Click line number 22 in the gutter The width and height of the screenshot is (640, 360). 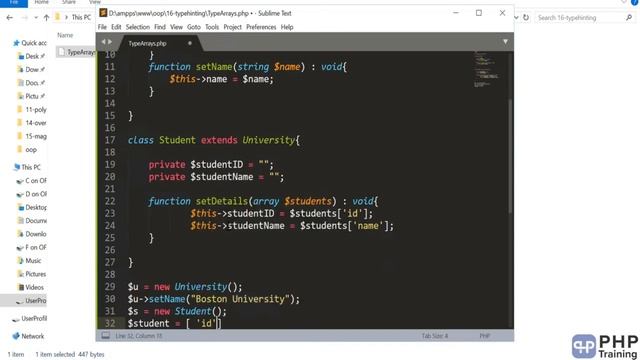110,201
